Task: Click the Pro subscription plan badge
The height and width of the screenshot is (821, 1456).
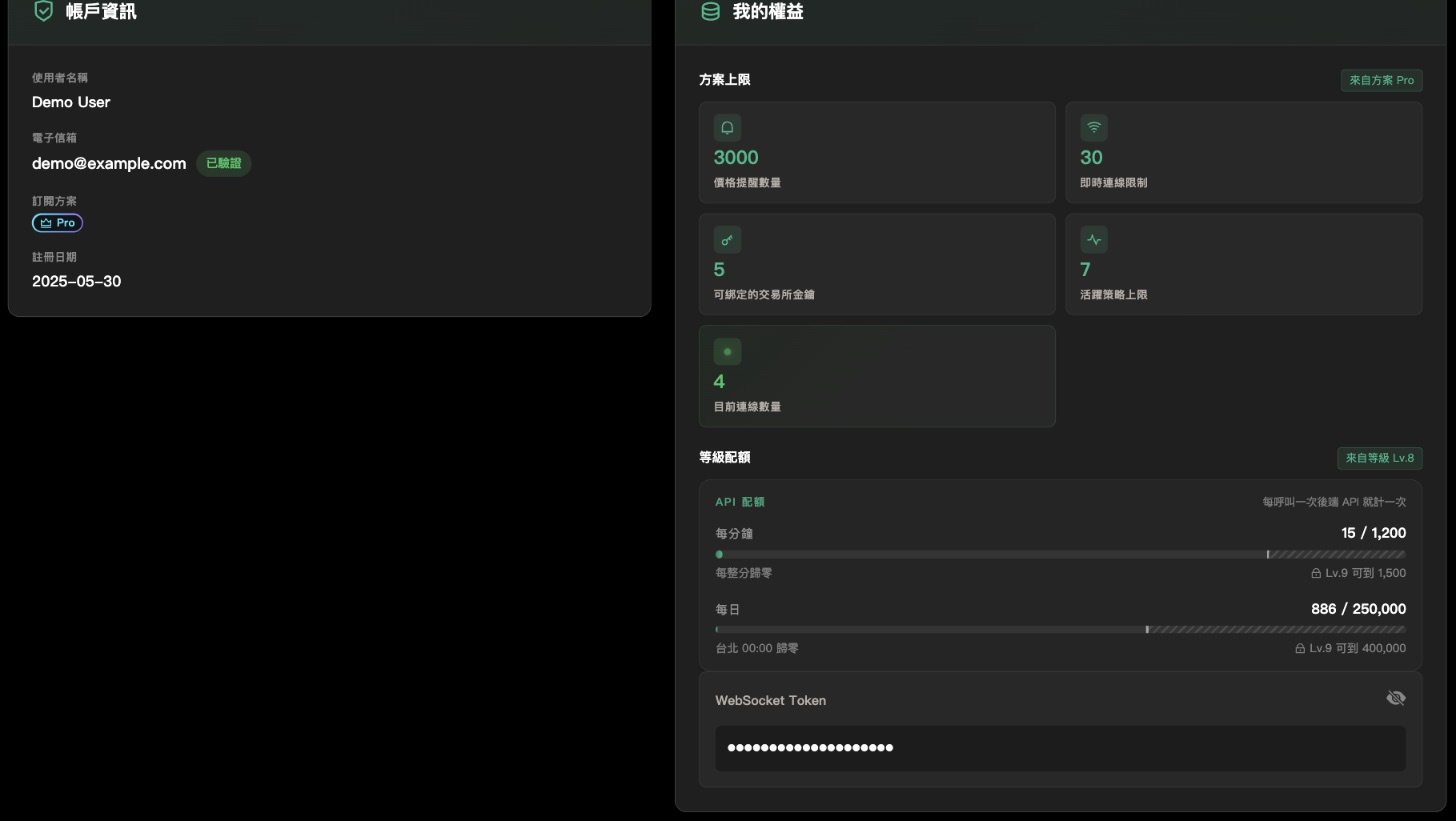Action: 57,223
